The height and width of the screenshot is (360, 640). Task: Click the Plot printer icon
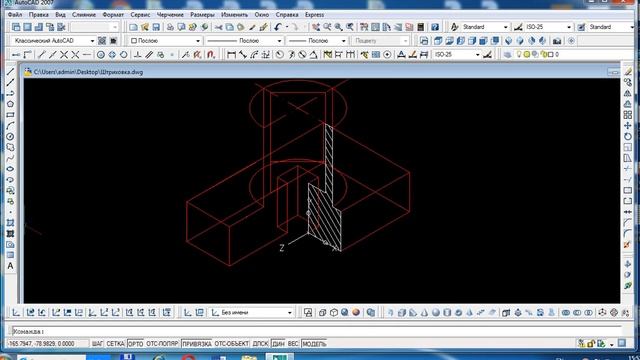pos(170,27)
